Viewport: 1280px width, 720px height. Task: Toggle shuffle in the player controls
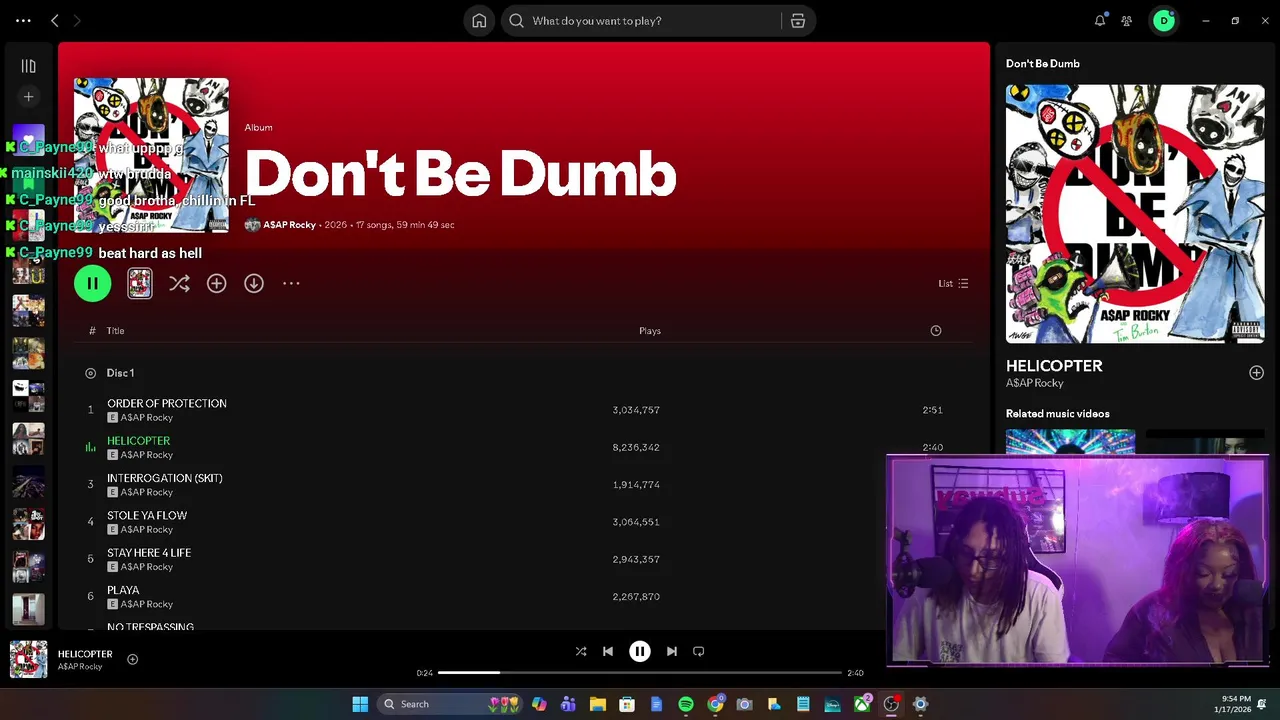point(581,651)
